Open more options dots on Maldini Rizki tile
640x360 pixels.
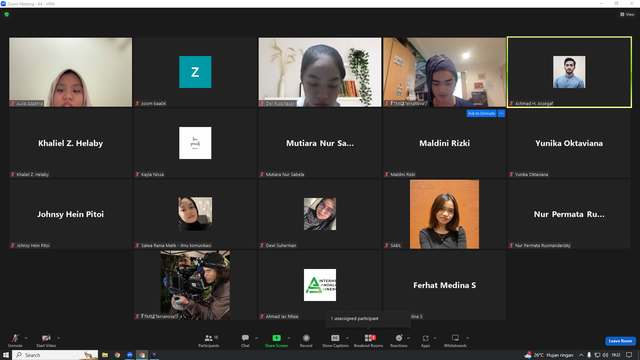(502, 113)
